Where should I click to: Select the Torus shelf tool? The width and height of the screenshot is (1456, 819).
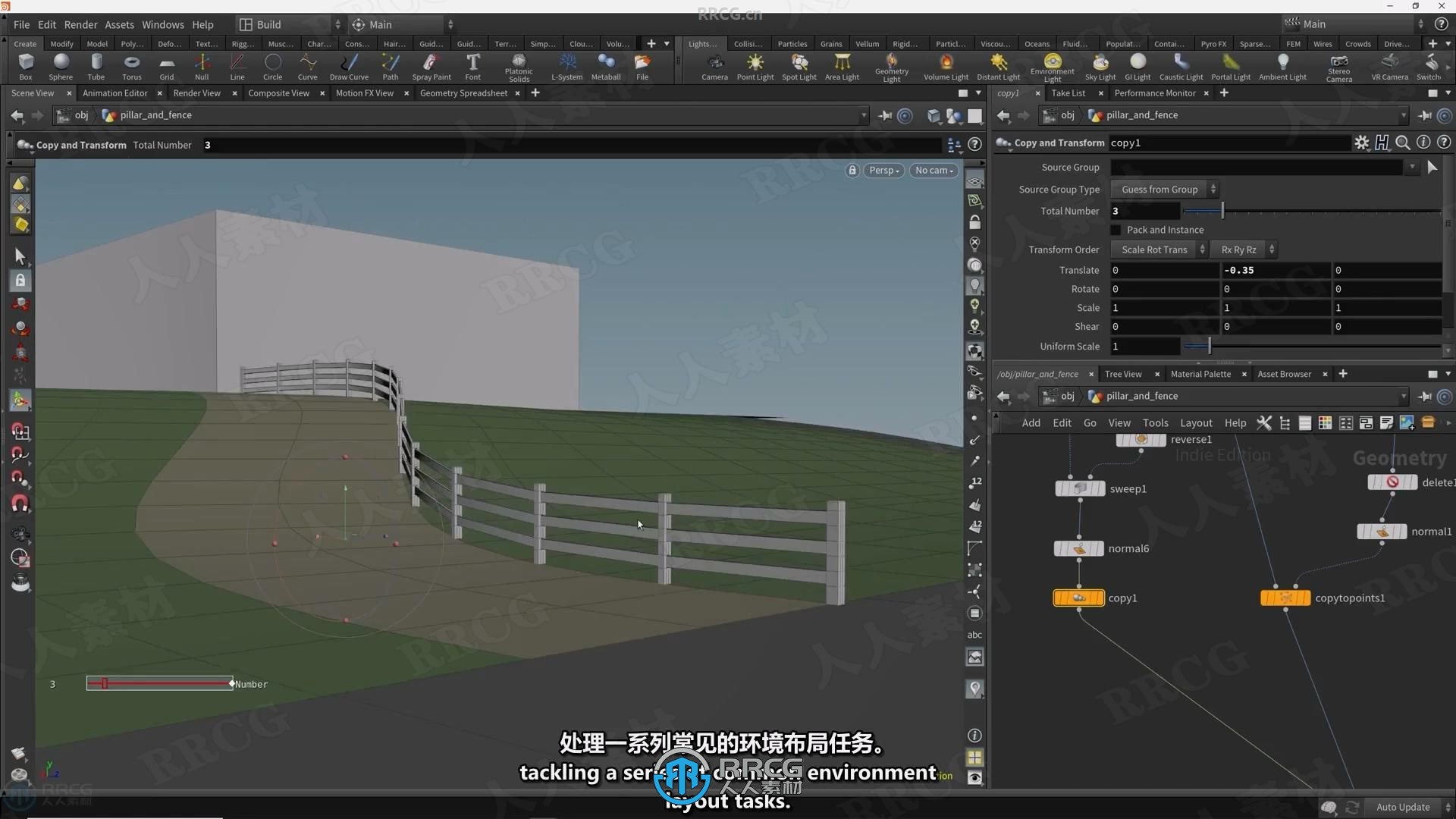(131, 67)
